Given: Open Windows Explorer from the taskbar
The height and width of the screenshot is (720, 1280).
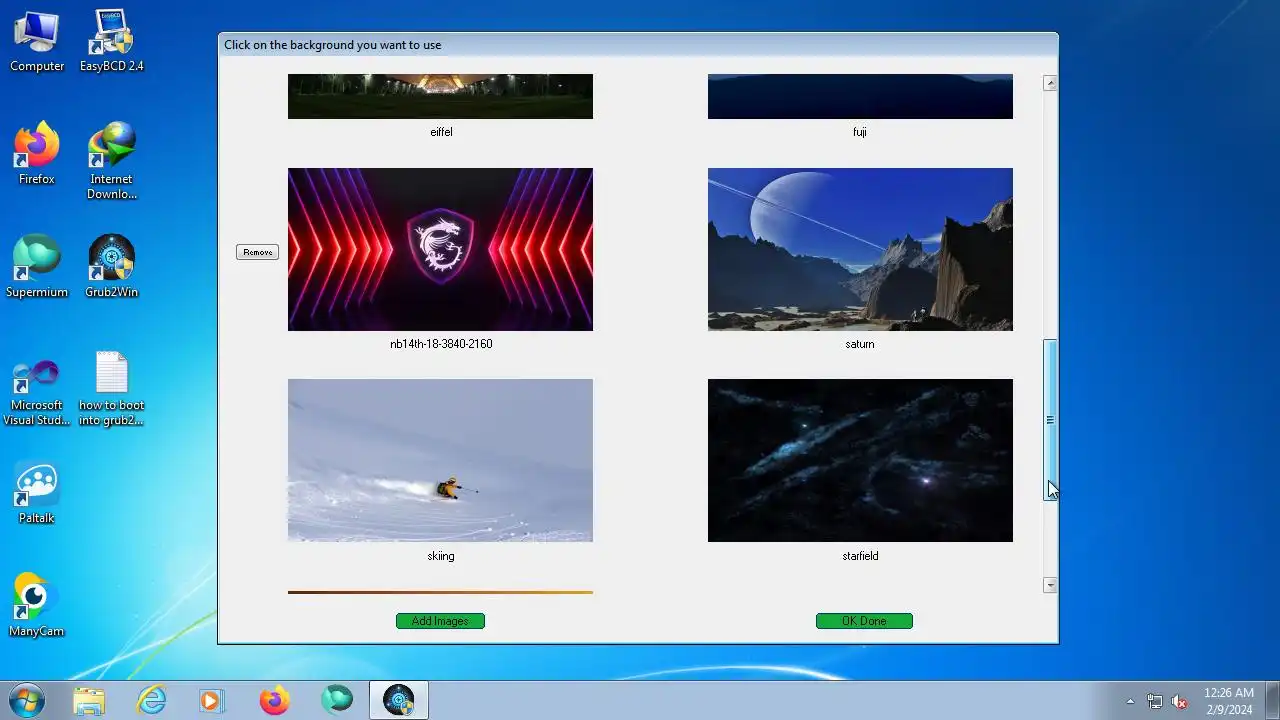Looking at the screenshot, I should pyautogui.click(x=89, y=701).
